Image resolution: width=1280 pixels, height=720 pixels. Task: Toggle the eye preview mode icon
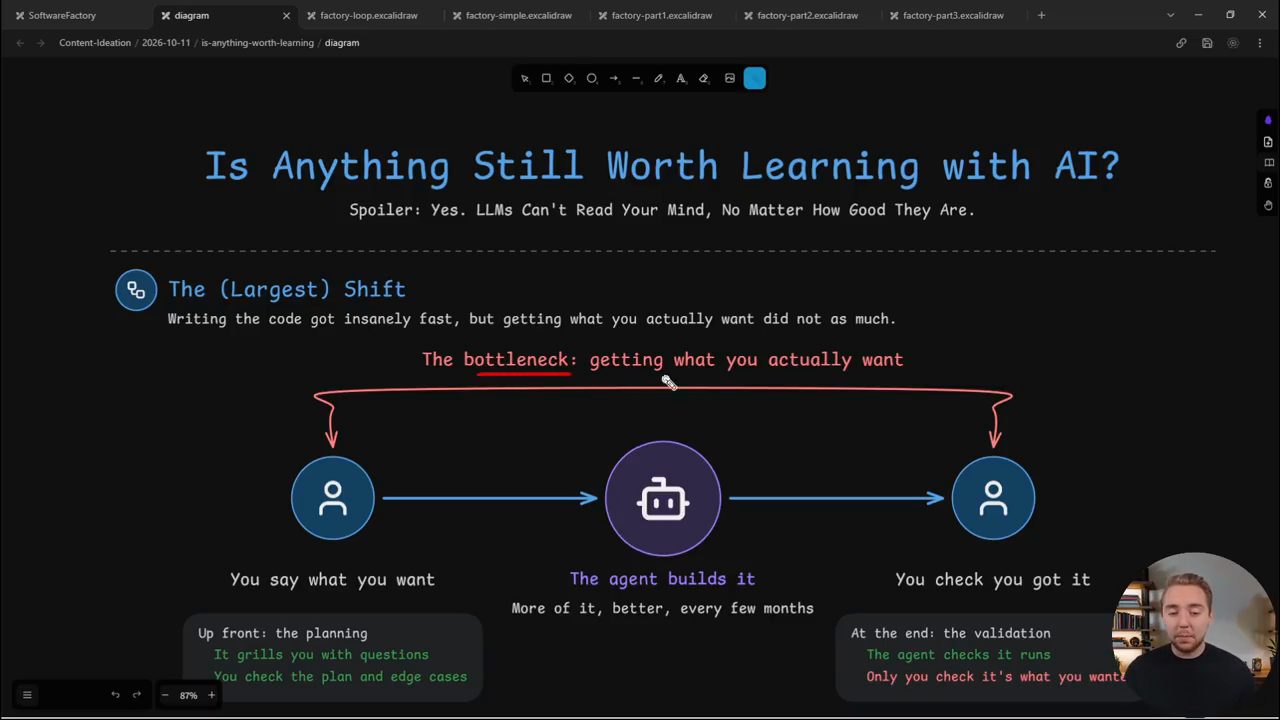pos(1233,43)
